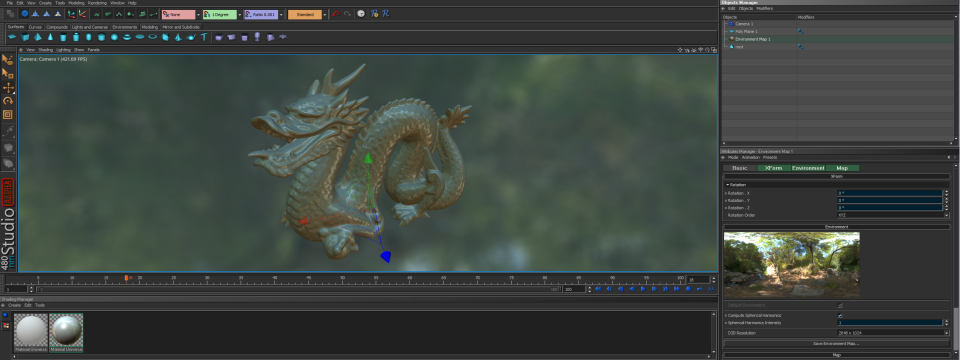Switch to the Lights and Cameras shelf tab

click(x=90, y=27)
